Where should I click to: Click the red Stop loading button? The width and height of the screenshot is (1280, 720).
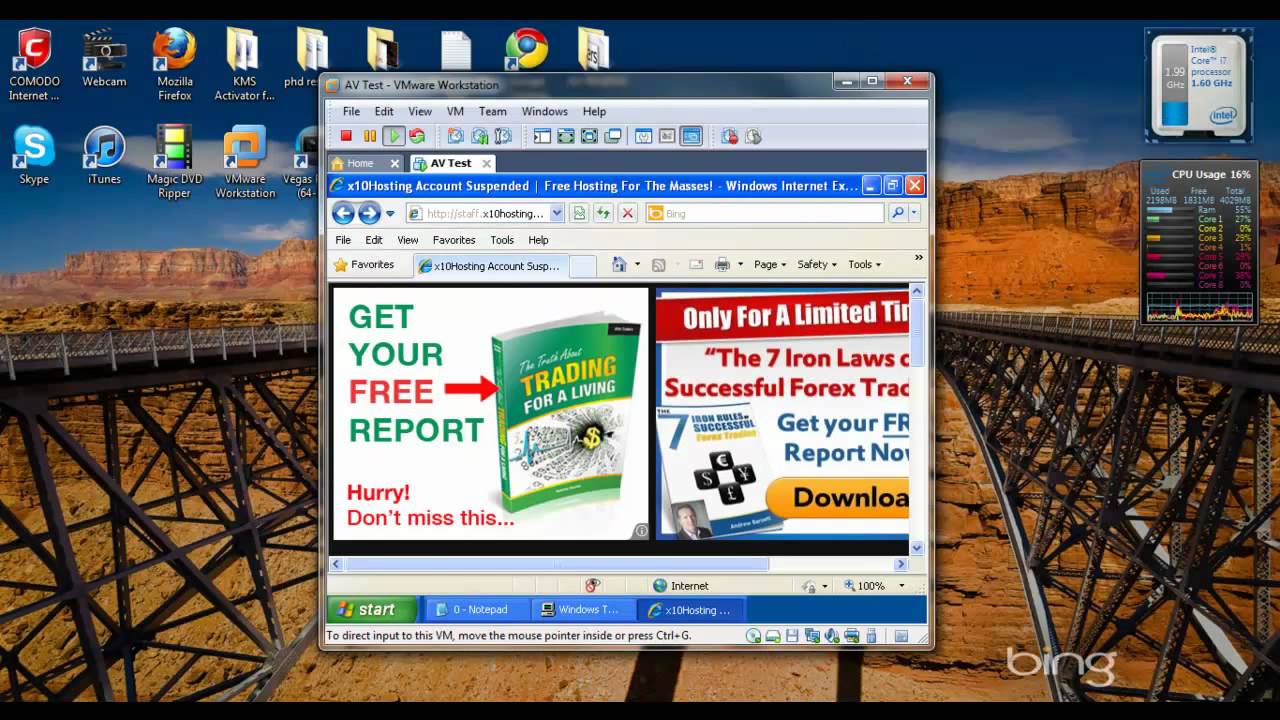pos(627,213)
